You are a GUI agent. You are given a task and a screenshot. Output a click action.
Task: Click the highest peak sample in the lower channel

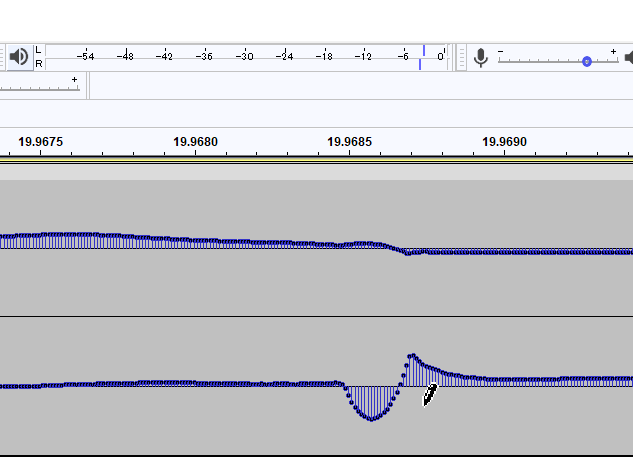click(x=411, y=356)
